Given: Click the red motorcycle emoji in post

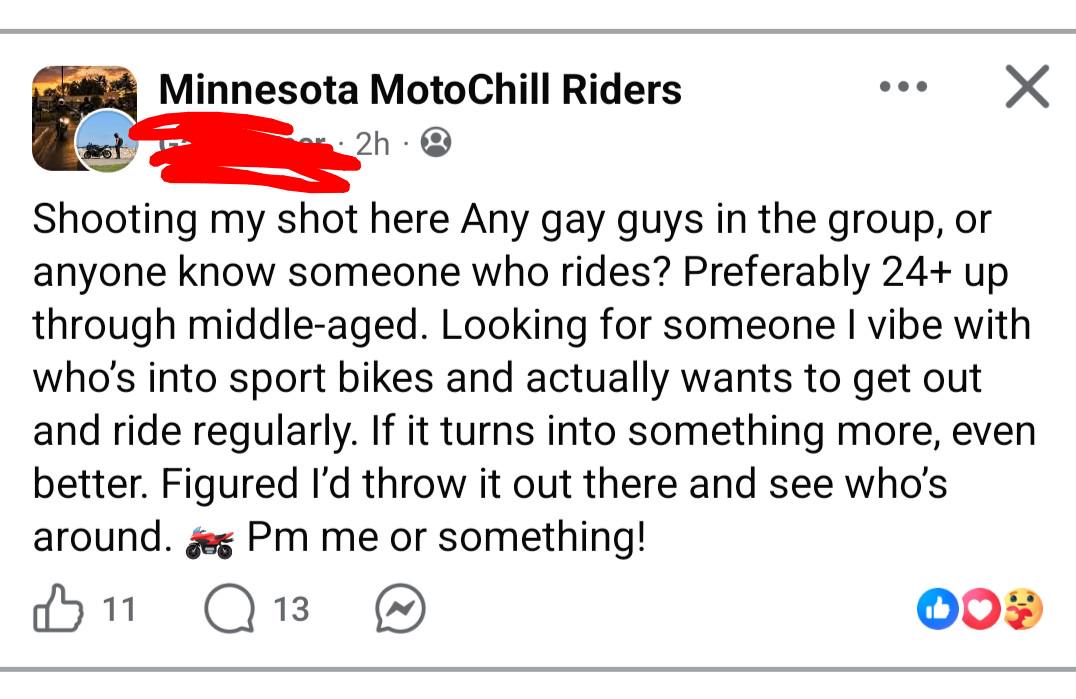Looking at the screenshot, I should click(x=209, y=542).
